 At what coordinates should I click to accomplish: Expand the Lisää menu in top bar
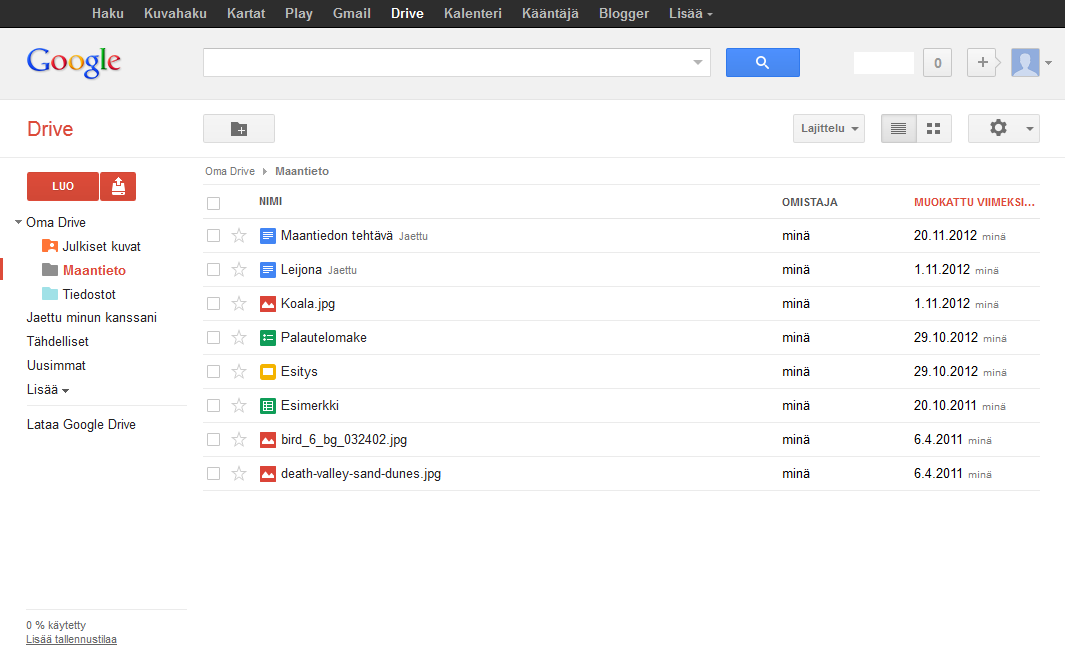(691, 14)
